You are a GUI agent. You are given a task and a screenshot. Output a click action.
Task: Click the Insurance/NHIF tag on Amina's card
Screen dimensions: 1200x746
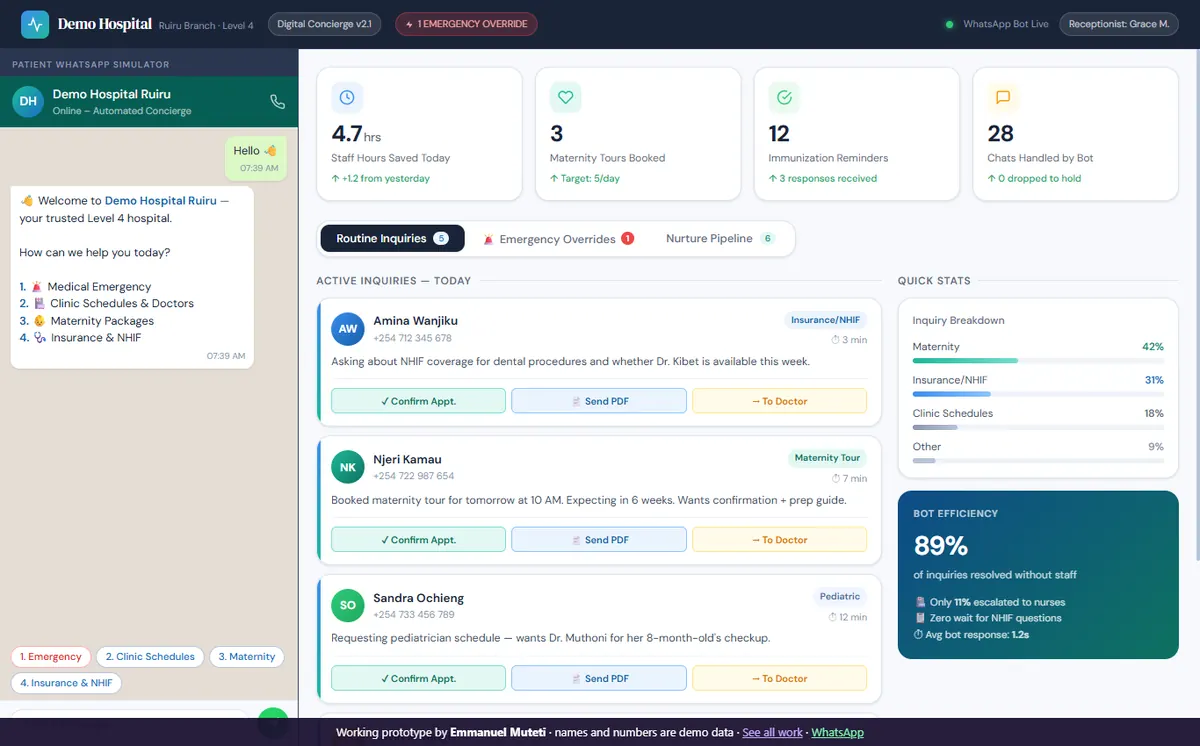[825, 320]
